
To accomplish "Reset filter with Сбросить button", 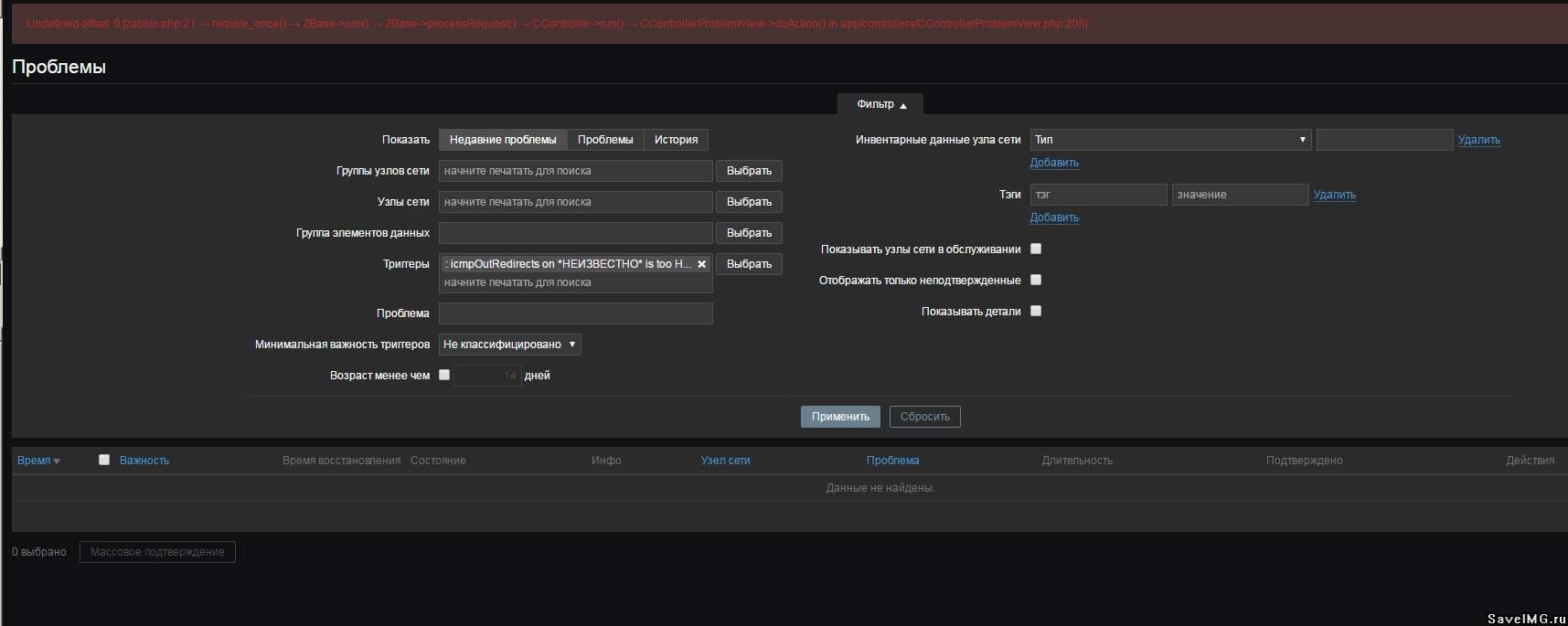I will [924, 417].
